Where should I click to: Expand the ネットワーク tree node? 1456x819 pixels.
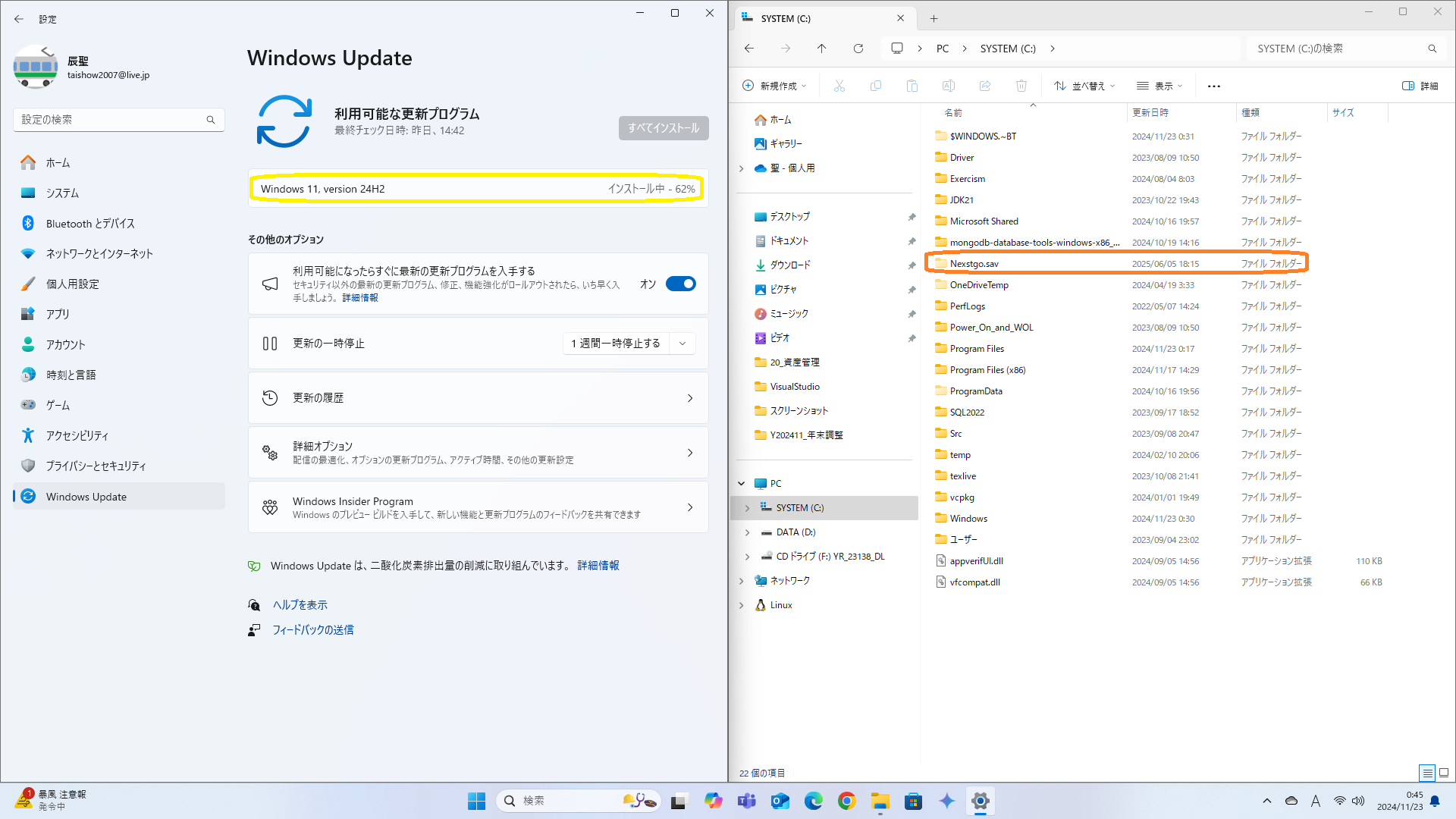(x=742, y=581)
